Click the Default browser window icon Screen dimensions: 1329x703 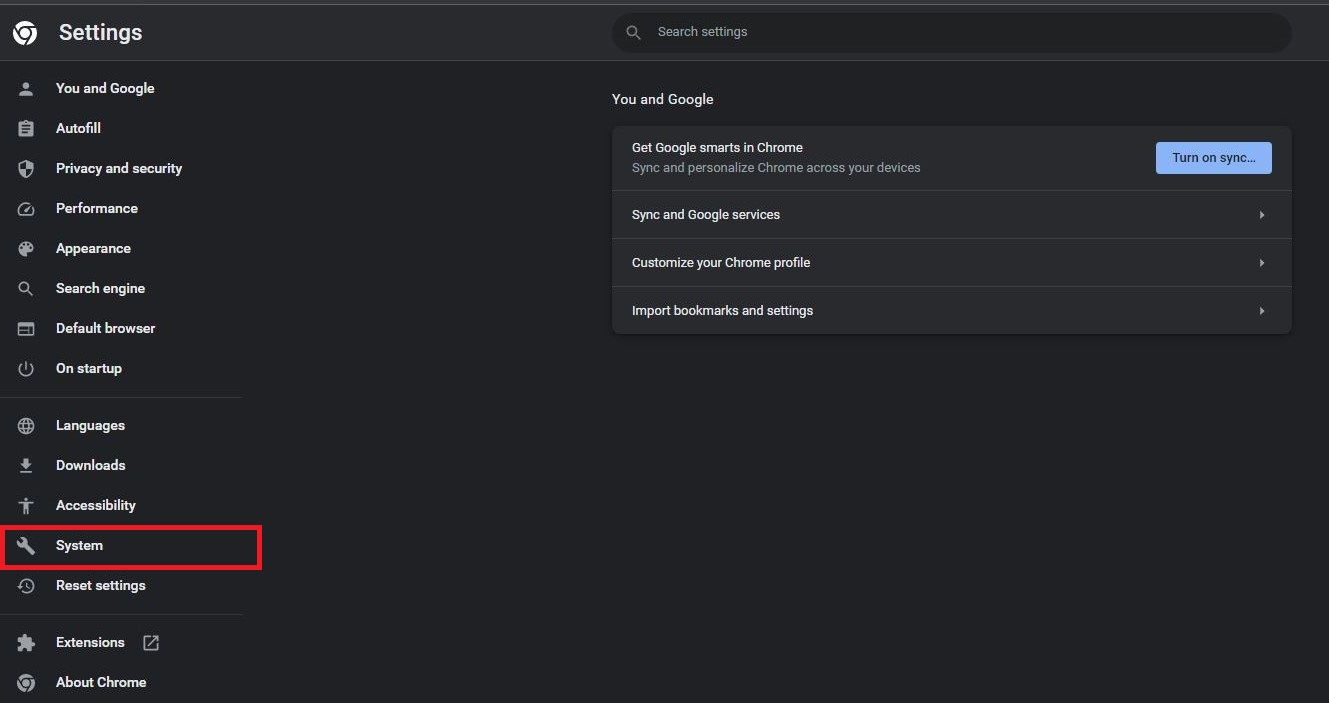click(x=26, y=328)
